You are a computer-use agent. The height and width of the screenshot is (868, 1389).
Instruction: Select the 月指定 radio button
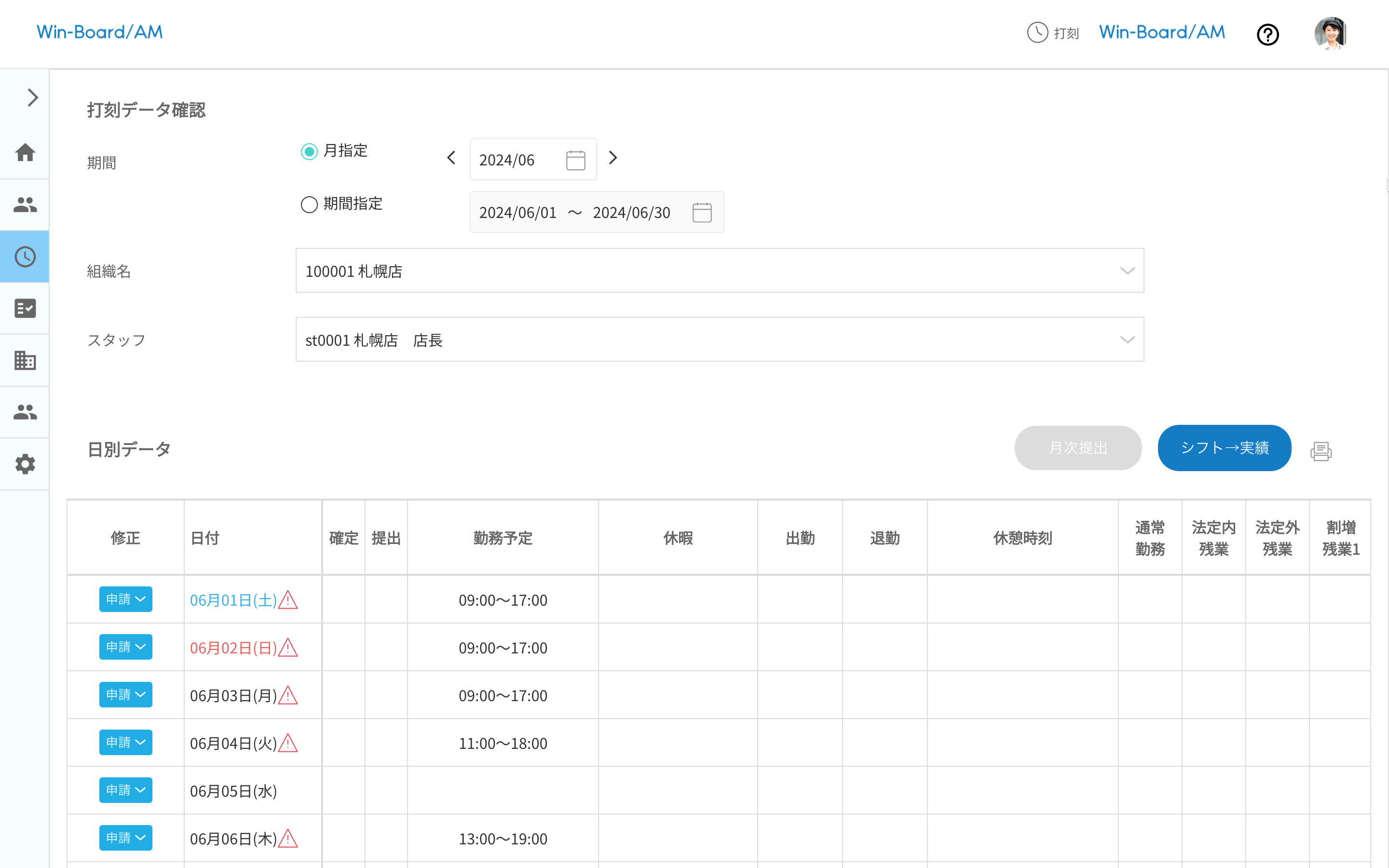click(309, 151)
